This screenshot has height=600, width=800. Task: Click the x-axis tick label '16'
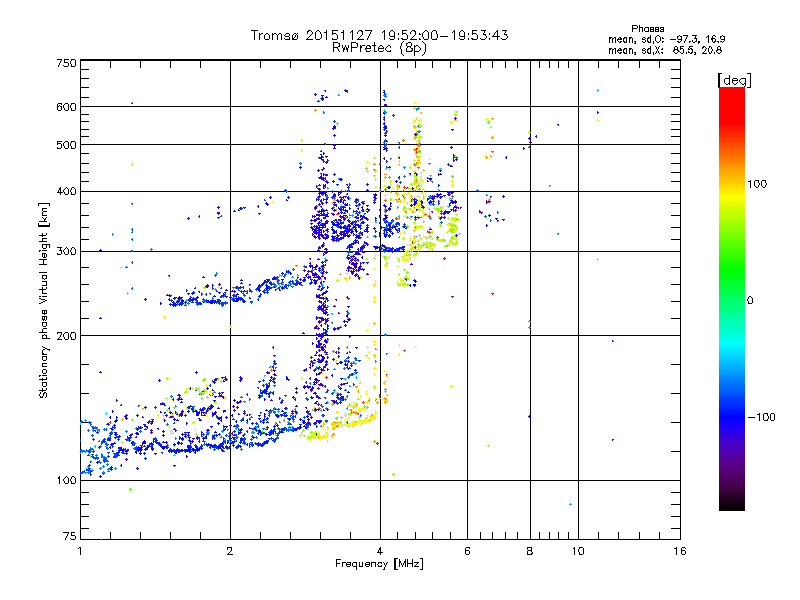680,551
